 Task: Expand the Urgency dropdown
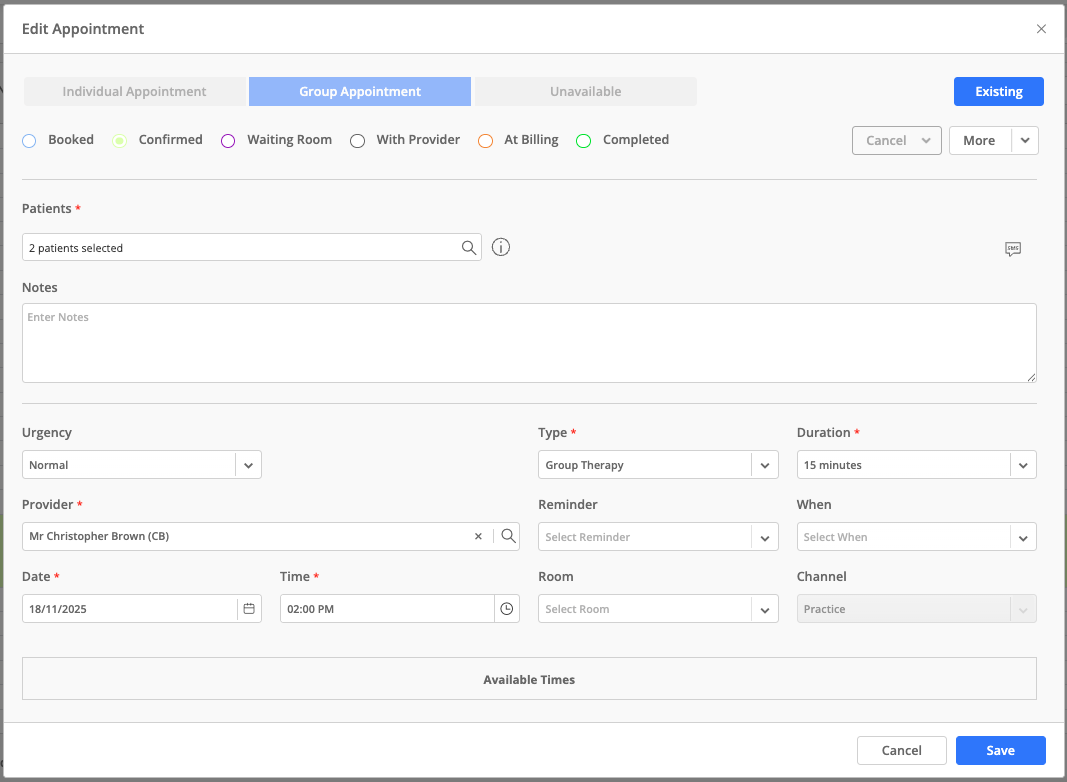[x=249, y=465]
